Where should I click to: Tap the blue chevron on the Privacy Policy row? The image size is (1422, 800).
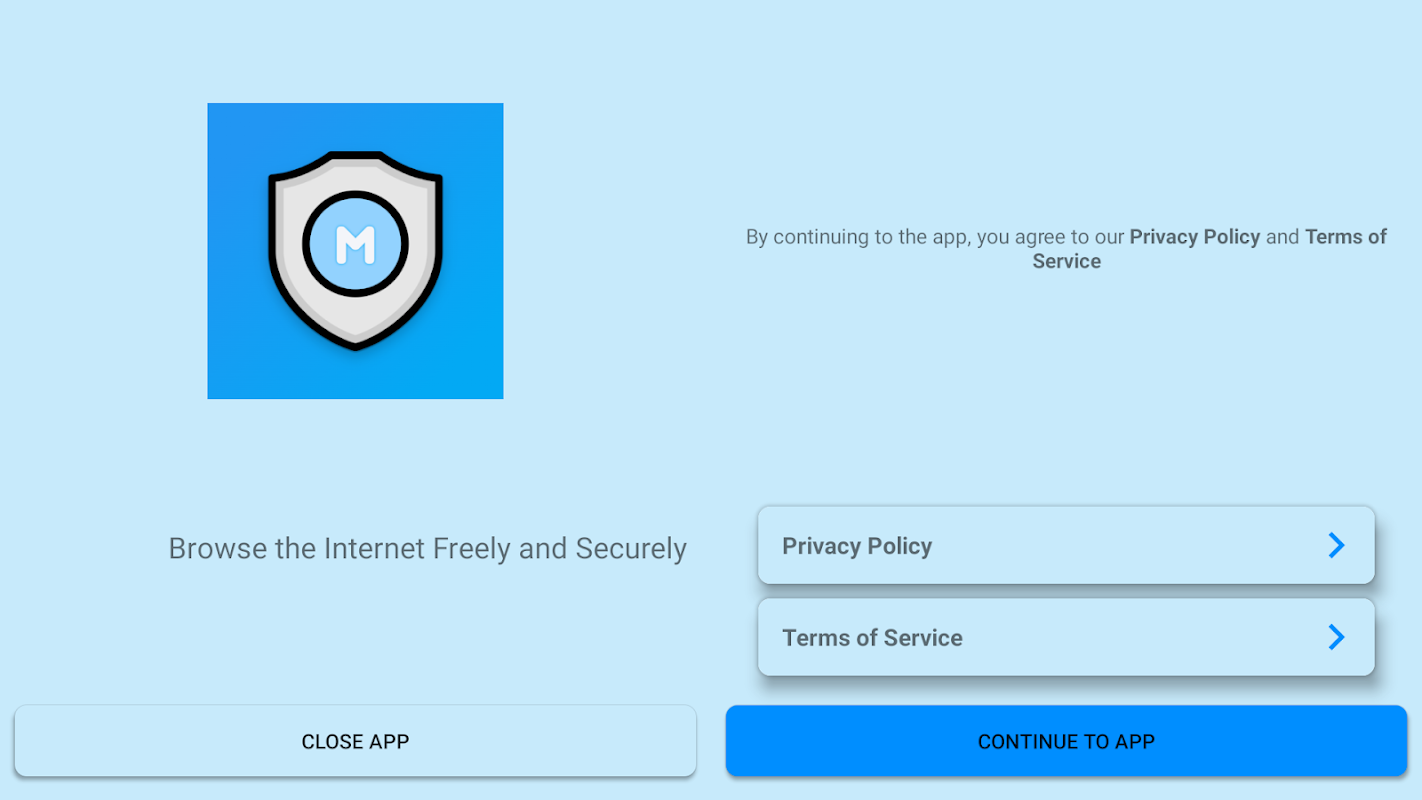pyautogui.click(x=1336, y=545)
